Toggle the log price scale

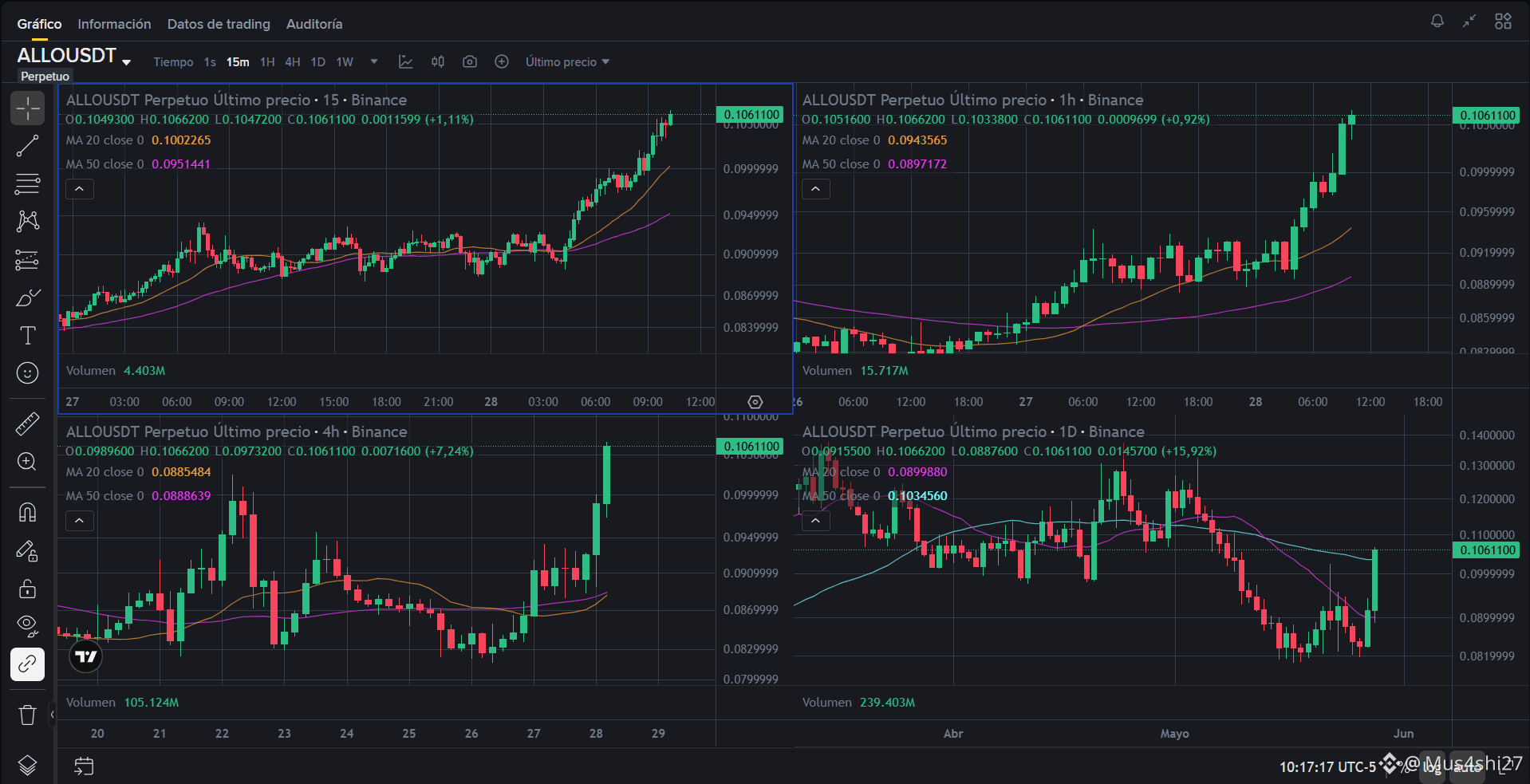coord(1433,768)
